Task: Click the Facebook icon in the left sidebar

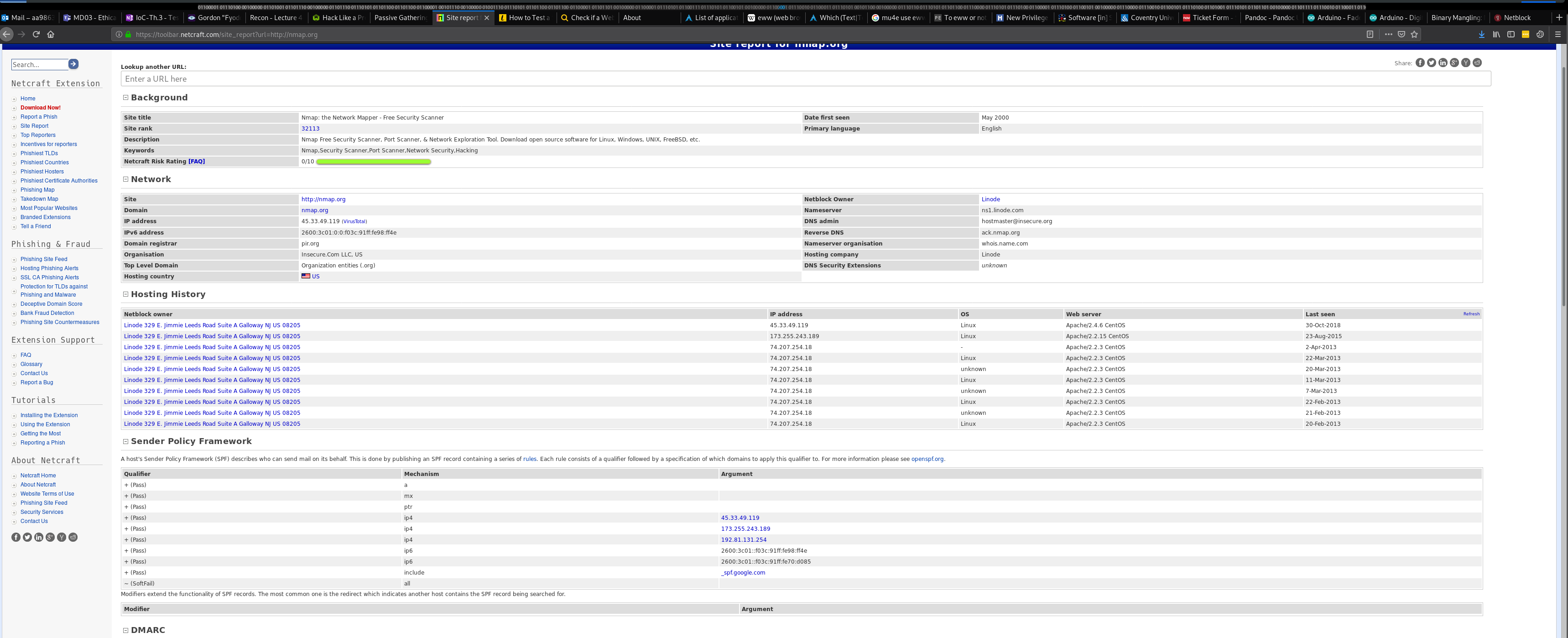Action: click(x=16, y=537)
